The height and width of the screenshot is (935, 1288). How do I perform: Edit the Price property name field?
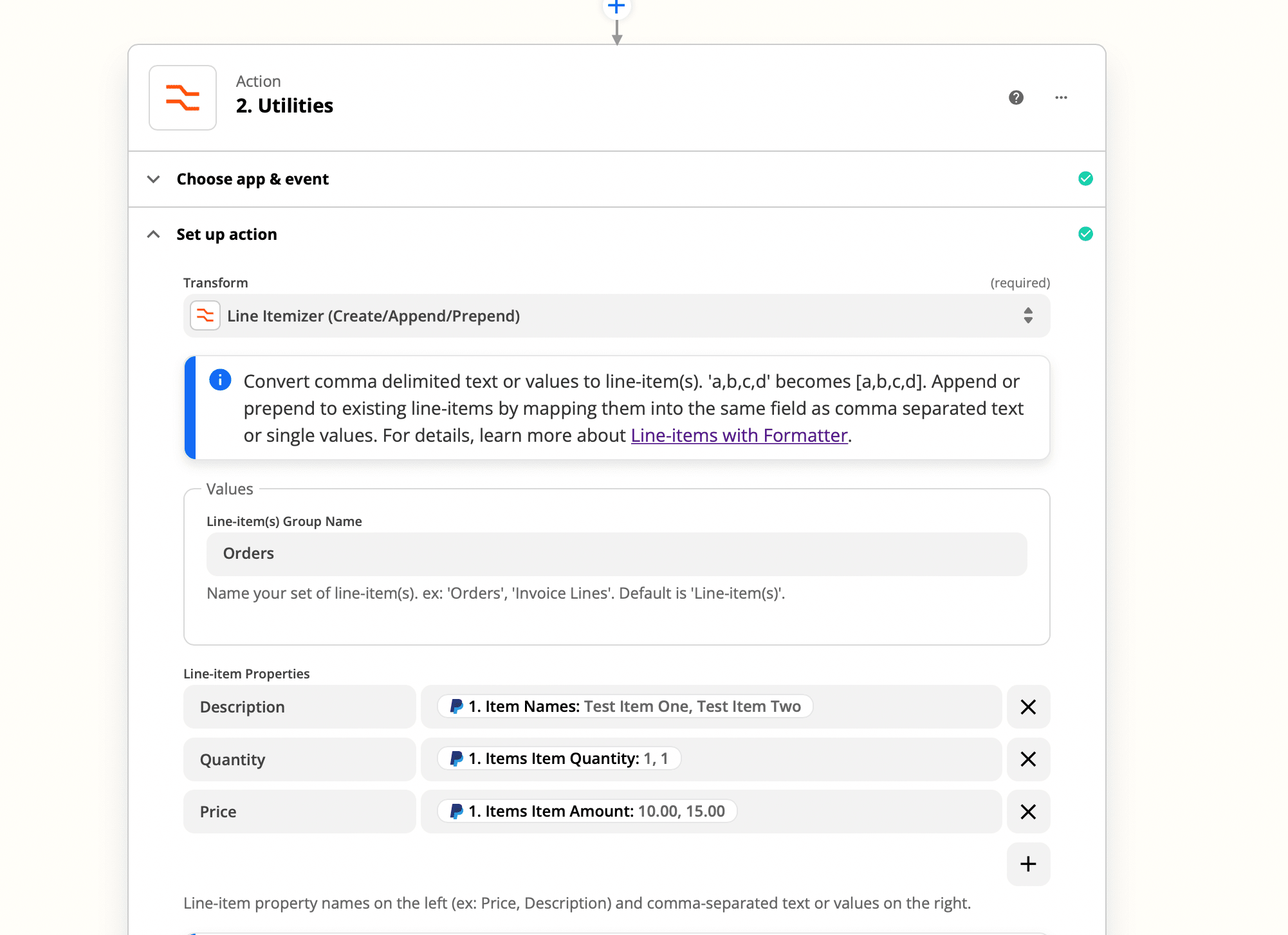(x=300, y=812)
